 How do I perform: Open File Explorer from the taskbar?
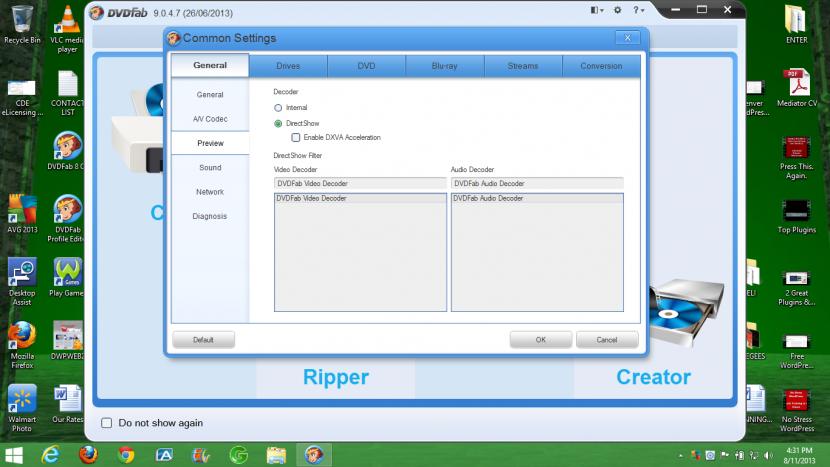click(276, 455)
